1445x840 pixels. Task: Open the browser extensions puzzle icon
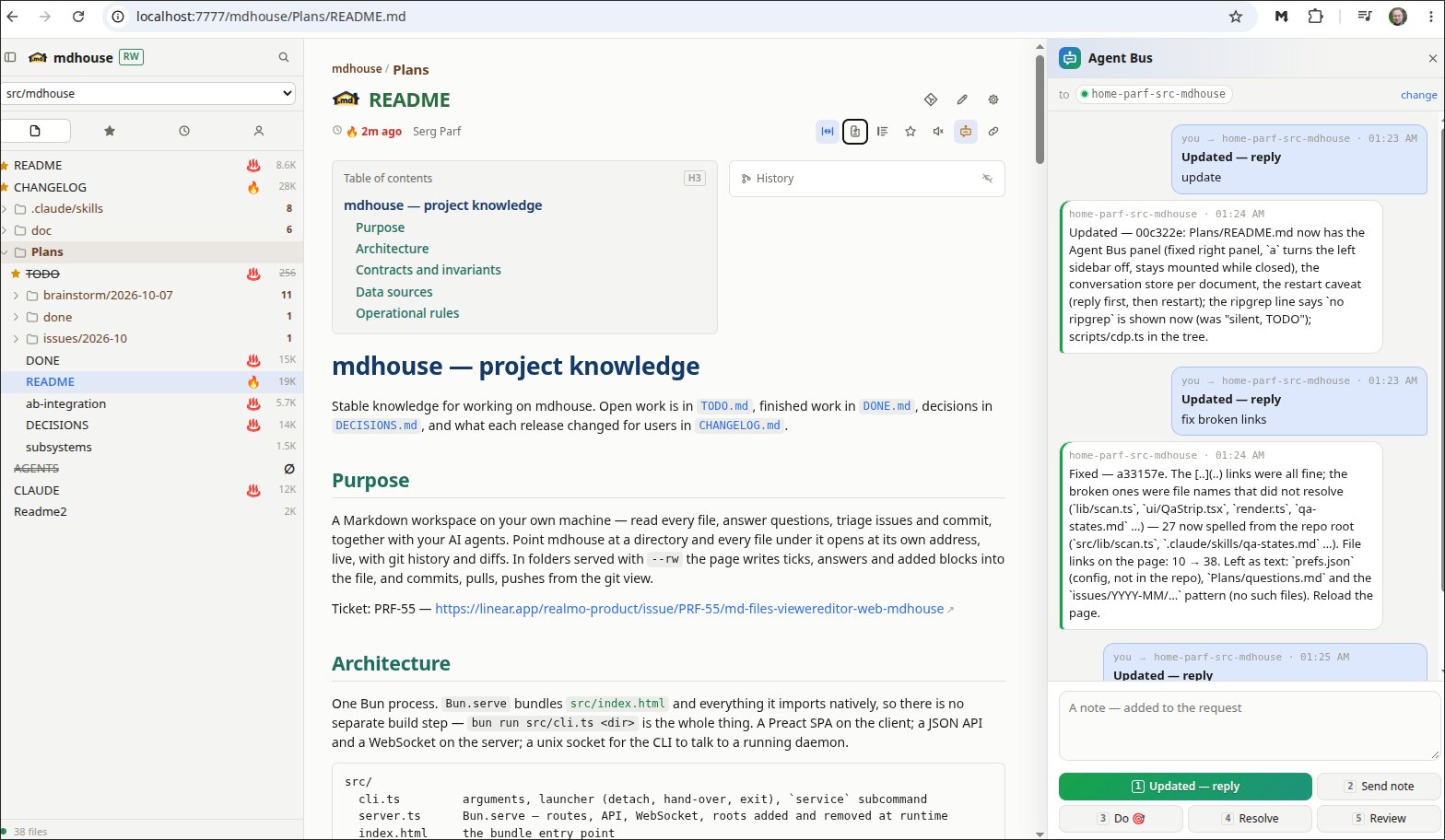coord(1316,17)
